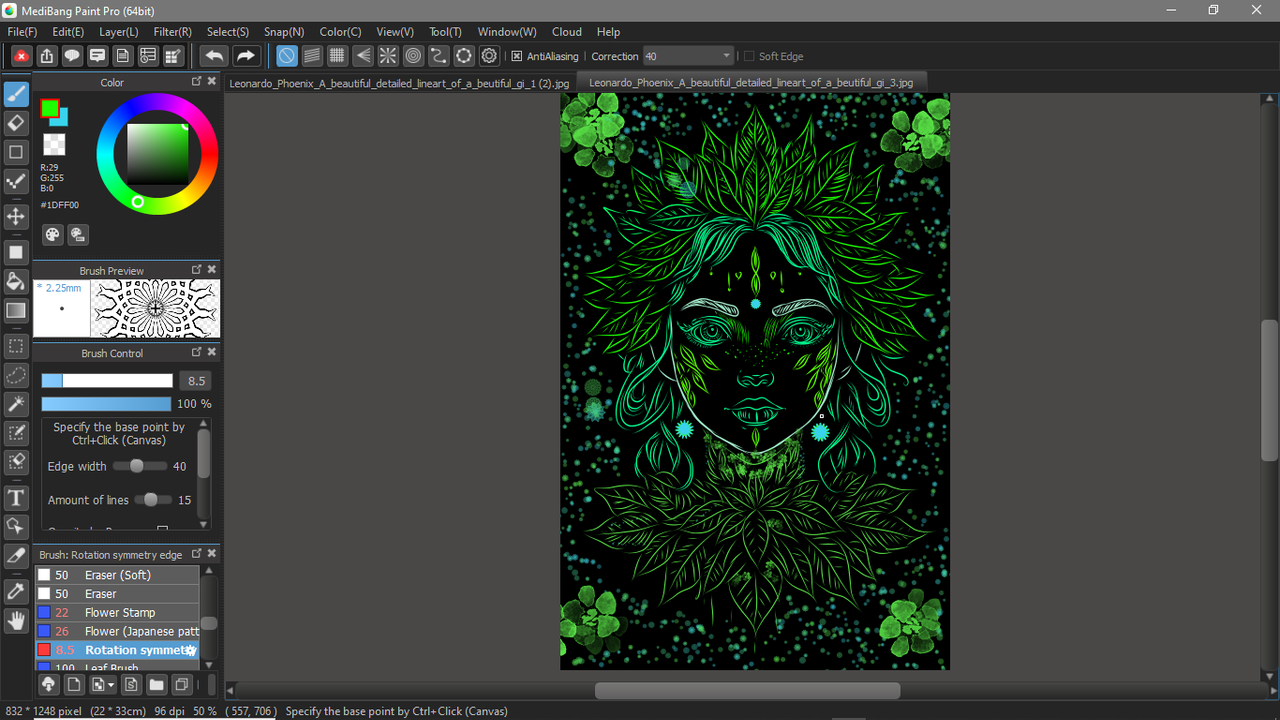Screen dimensions: 1280x720
Task: Open the Correction value dropdown
Action: tap(727, 56)
